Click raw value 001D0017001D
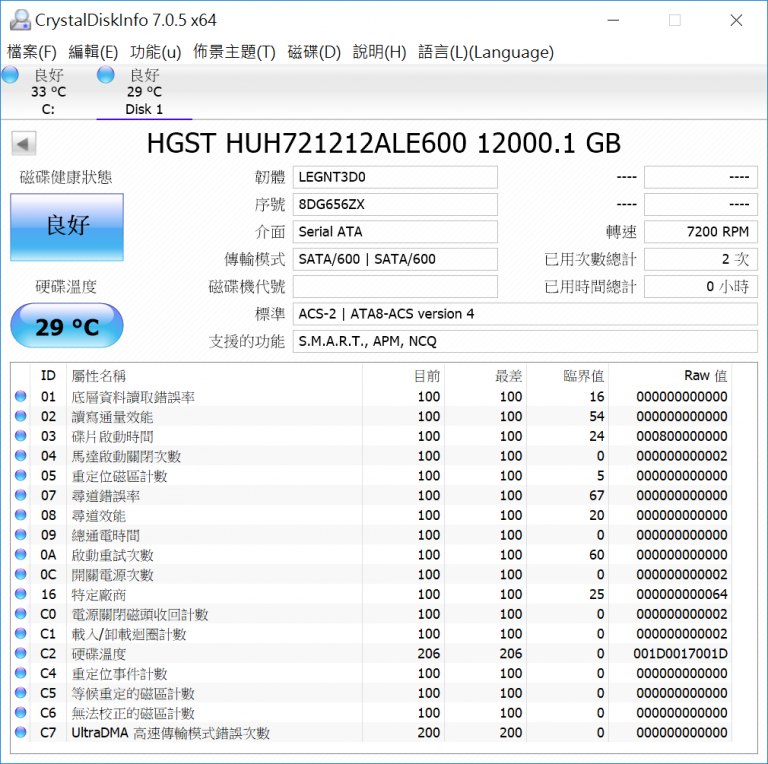Image resolution: width=768 pixels, height=764 pixels. pyautogui.click(x=680, y=653)
